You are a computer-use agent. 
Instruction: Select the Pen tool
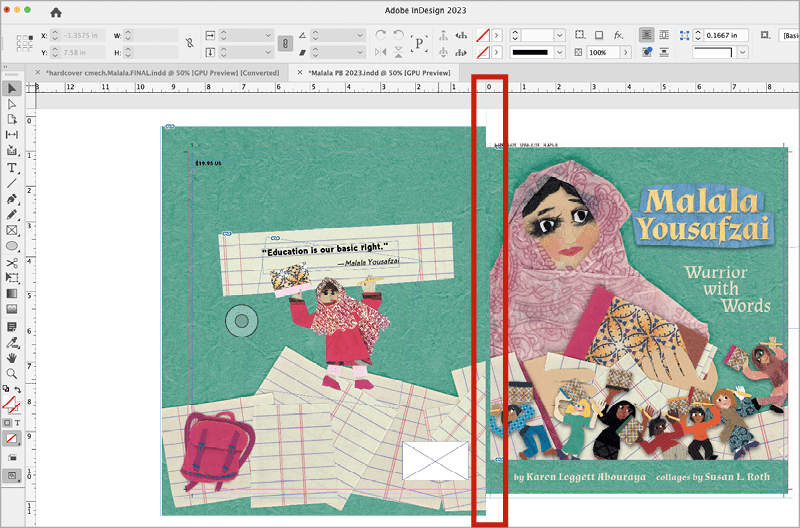tap(12, 199)
